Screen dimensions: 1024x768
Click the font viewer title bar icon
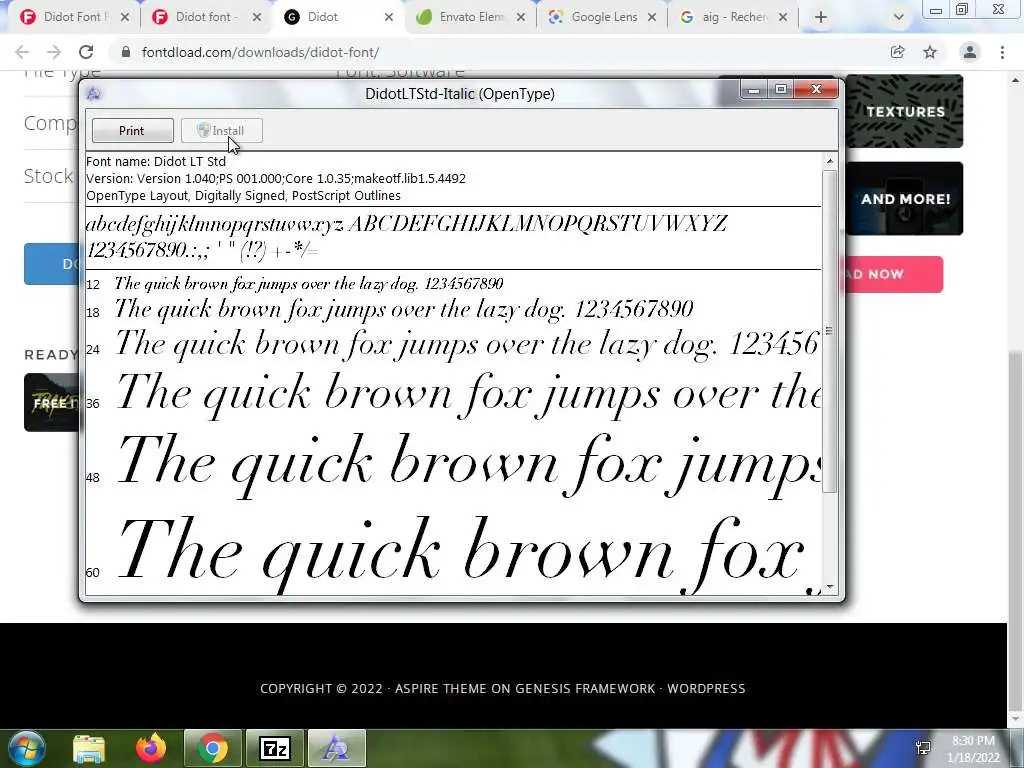pyautogui.click(x=93, y=94)
